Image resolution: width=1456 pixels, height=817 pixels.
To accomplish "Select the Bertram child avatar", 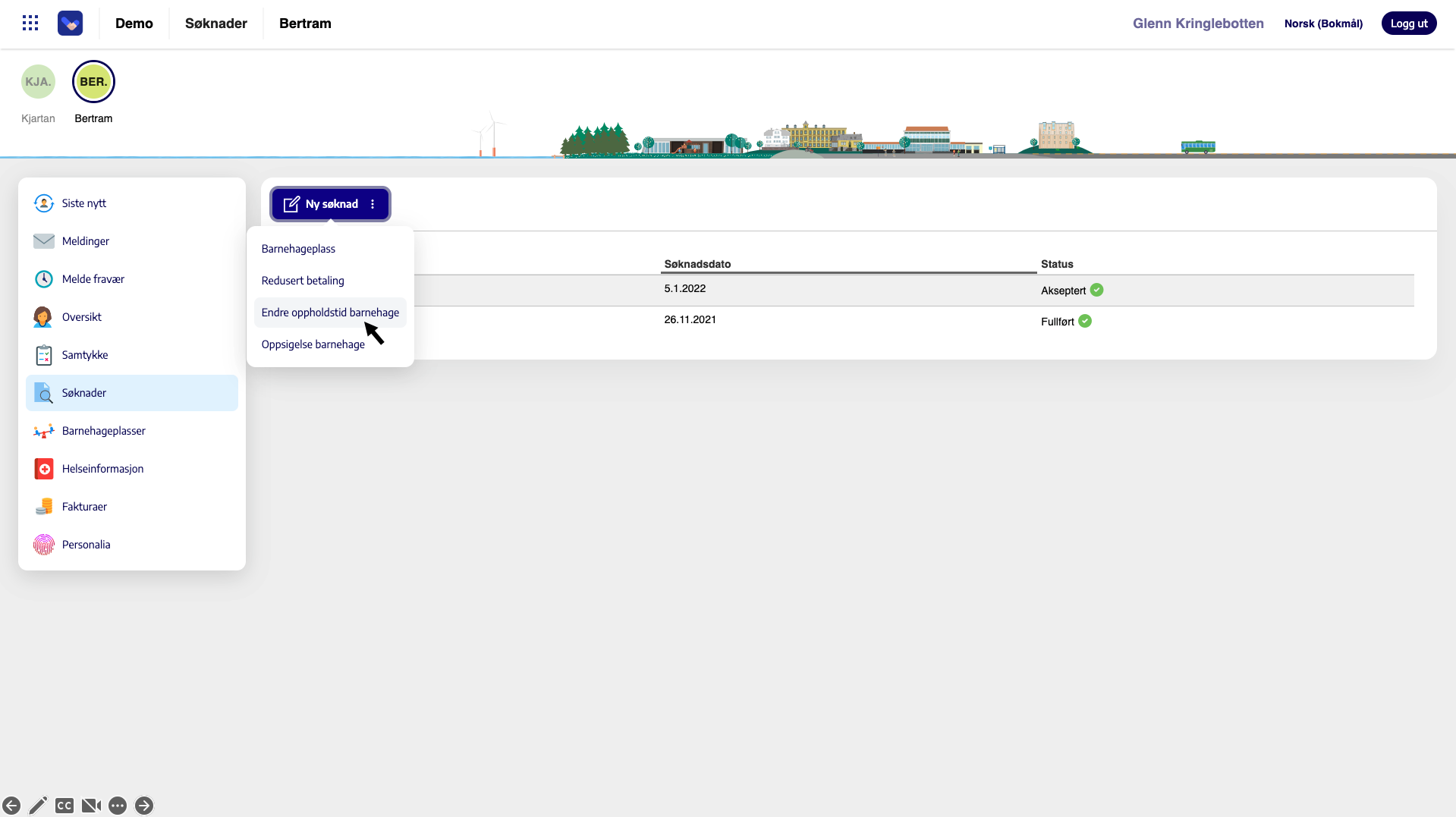I will point(93,82).
